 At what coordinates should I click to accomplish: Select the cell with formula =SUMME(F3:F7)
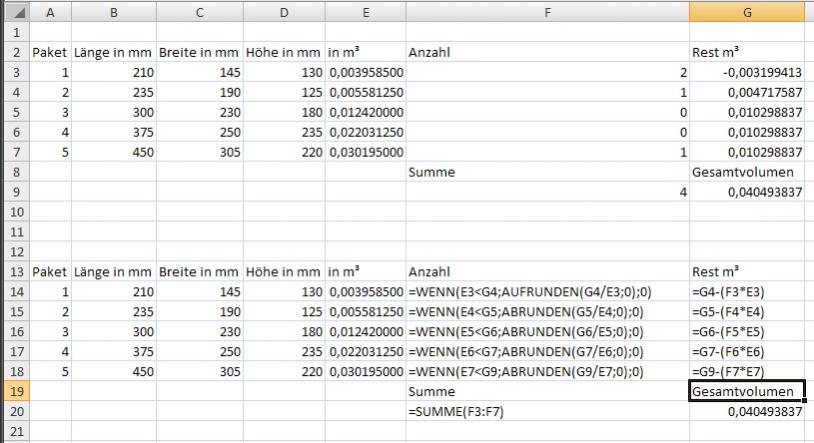point(546,411)
